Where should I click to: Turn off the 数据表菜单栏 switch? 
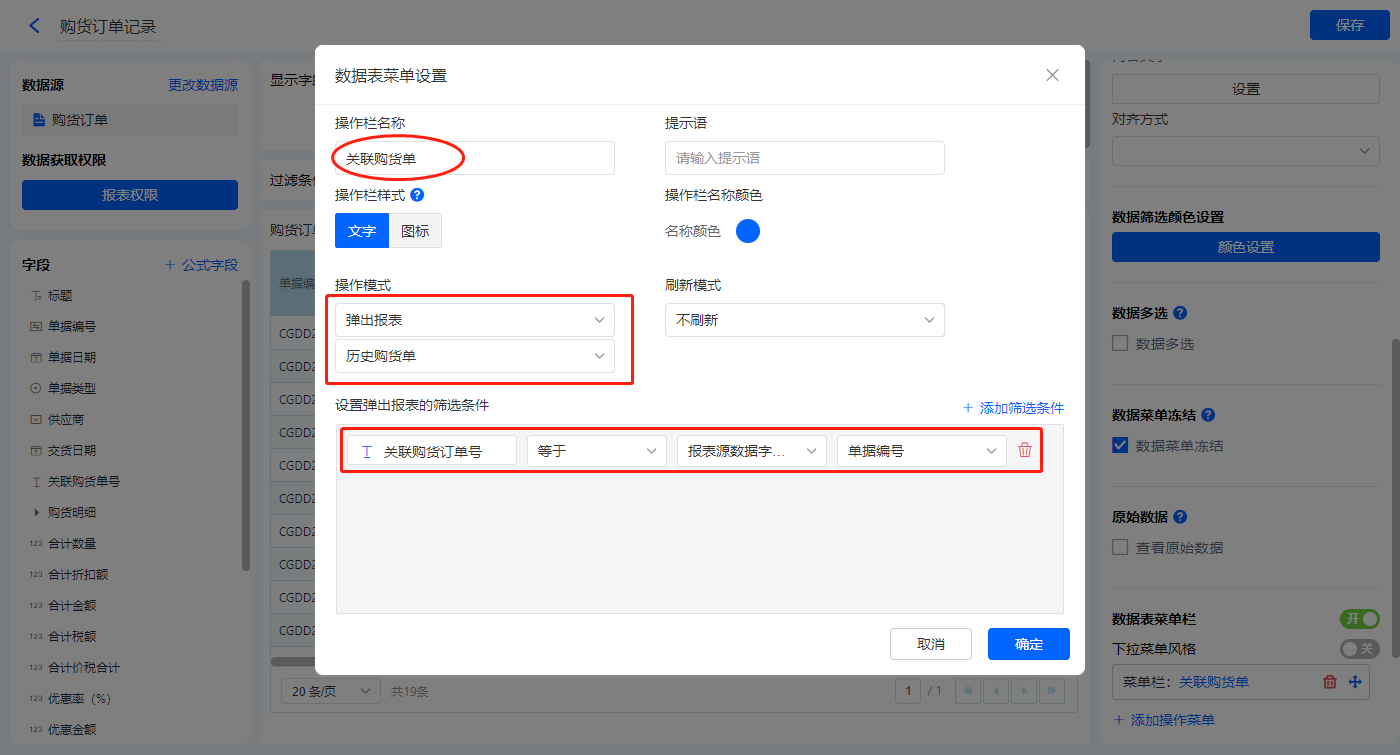1359,619
